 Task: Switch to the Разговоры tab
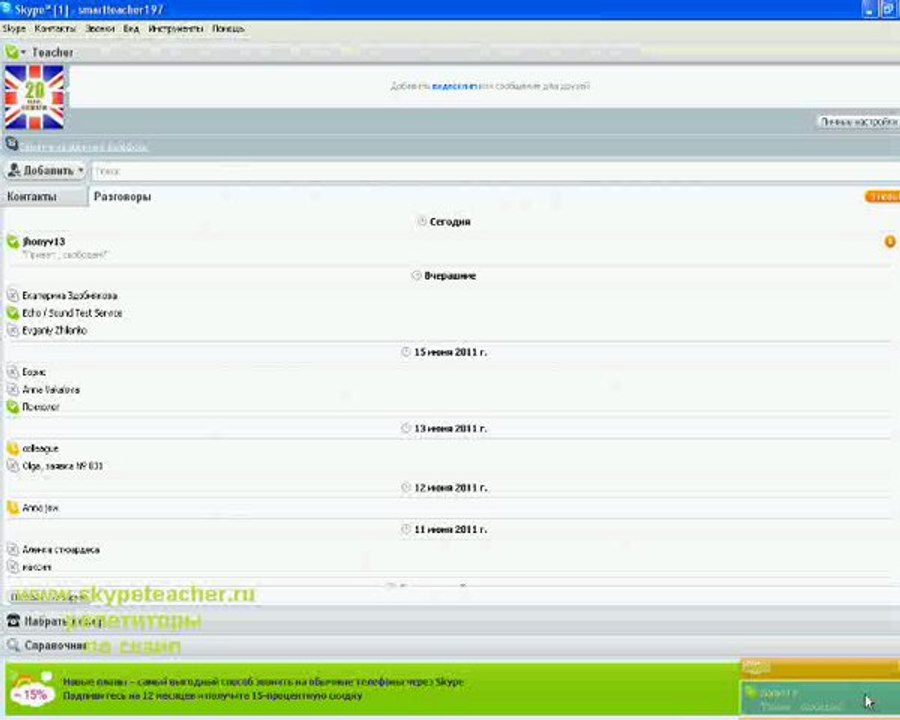[x=122, y=196]
